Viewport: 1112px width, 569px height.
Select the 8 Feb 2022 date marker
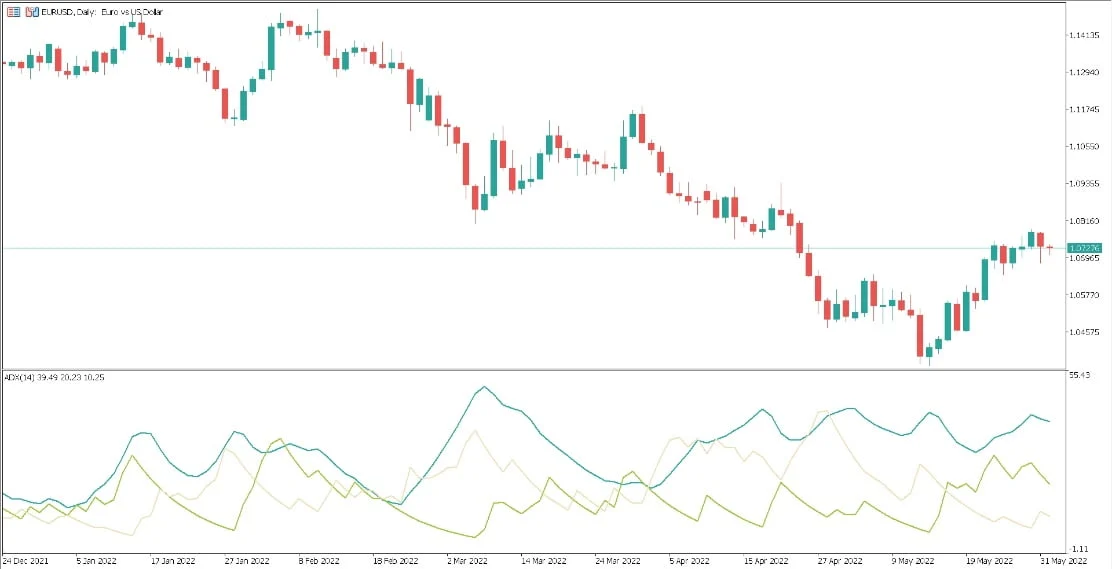click(x=318, y=560)
